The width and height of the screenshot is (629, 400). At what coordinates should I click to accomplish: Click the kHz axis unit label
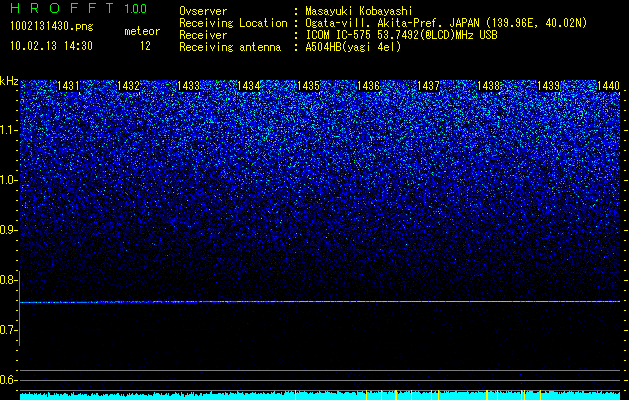[9, 82]
